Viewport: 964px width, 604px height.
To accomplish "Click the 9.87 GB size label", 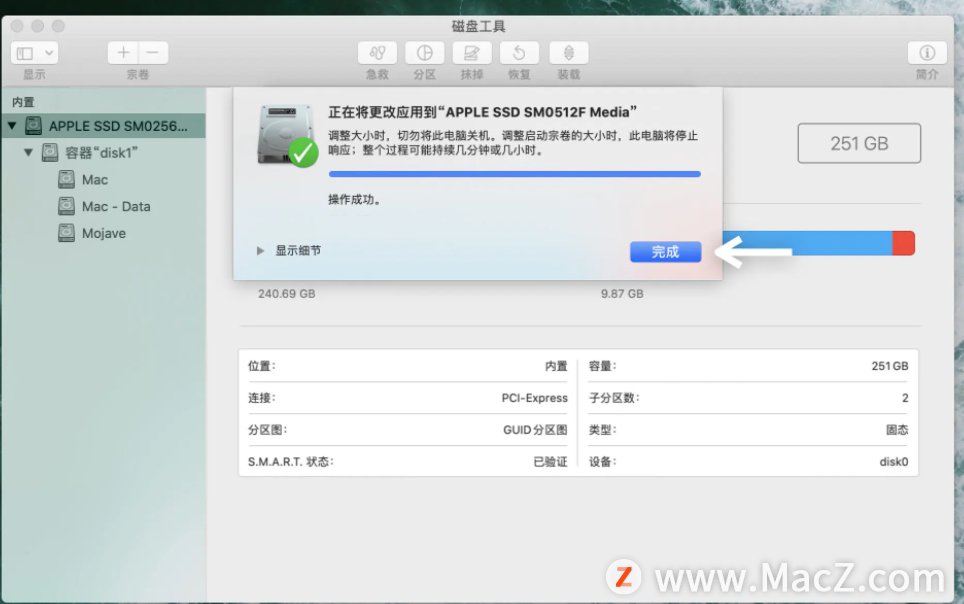I will tap(622, 294).
